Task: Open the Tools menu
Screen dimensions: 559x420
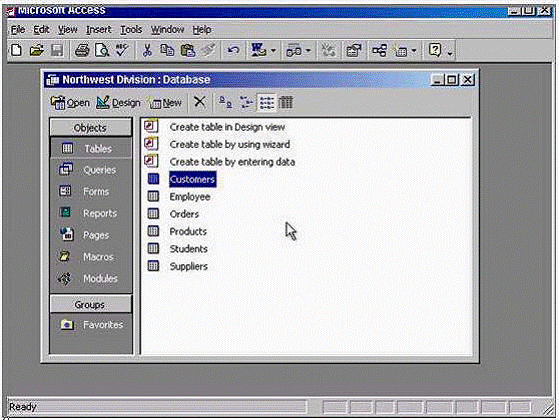Action: 131,30
